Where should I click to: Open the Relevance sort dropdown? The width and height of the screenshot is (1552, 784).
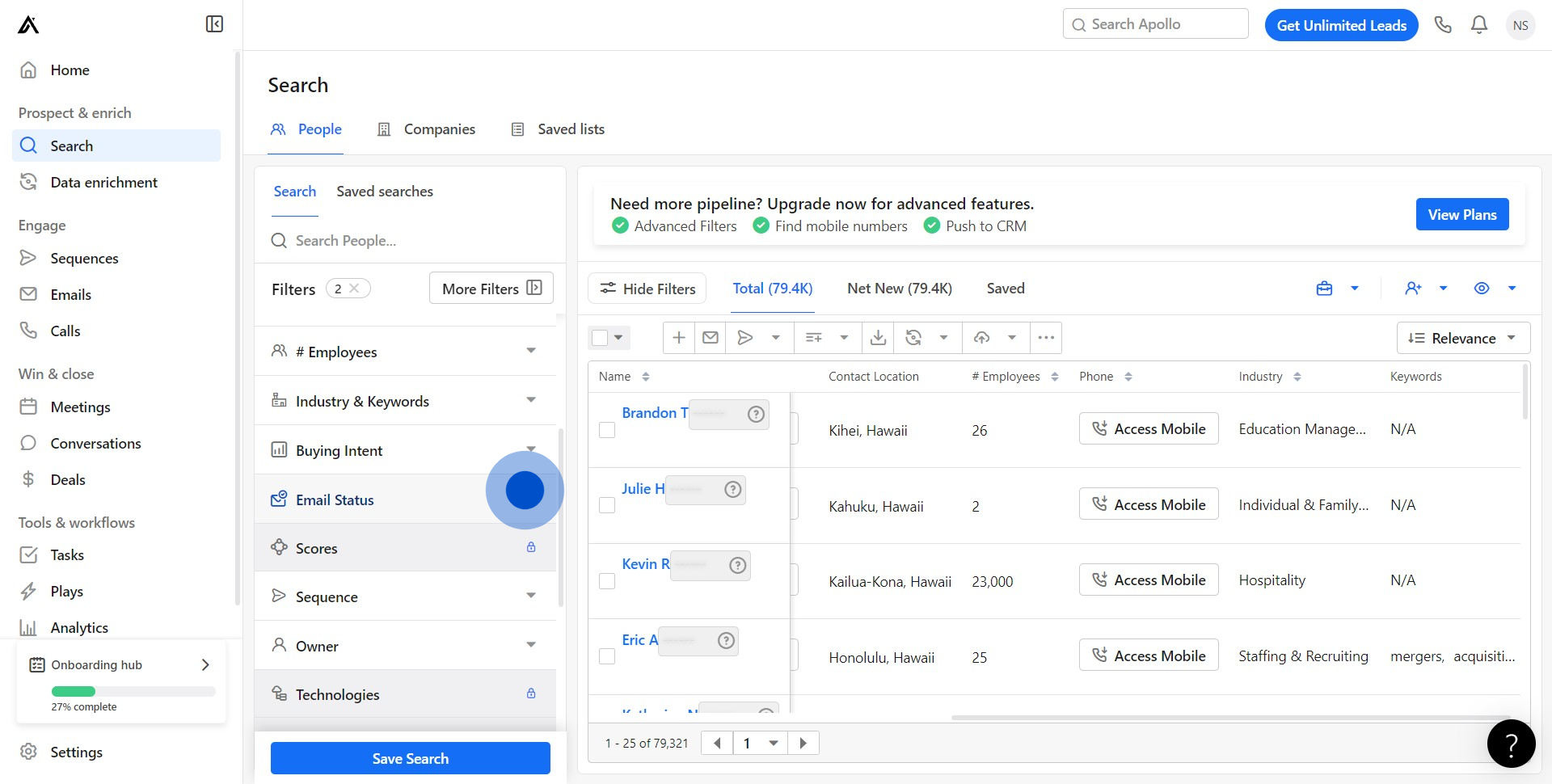[x=1462, y=338]
